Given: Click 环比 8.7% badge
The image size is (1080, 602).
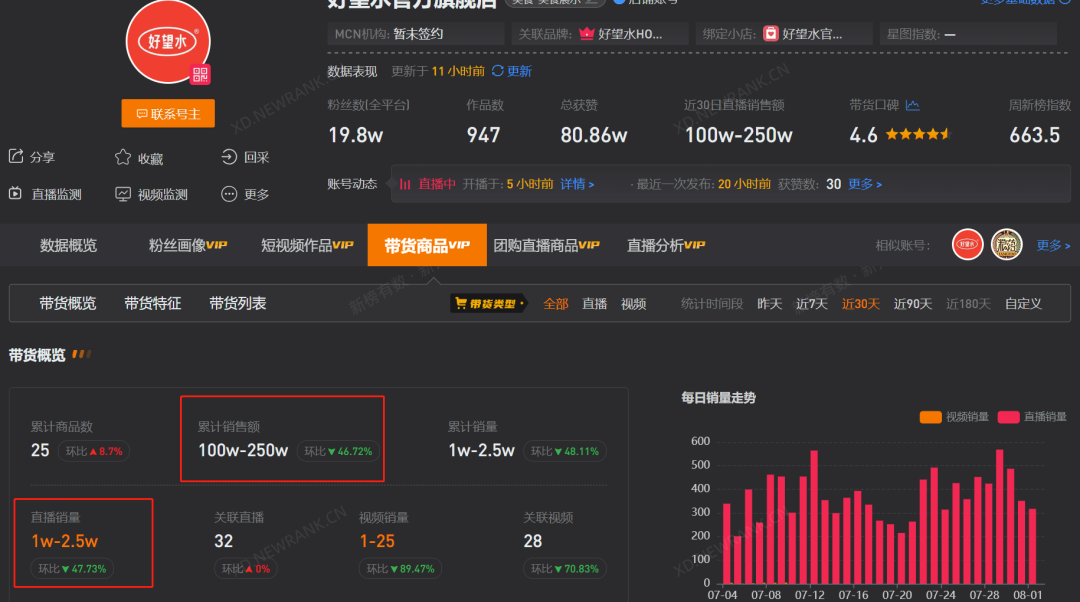Looking at the screenshot, I should (x=94, y=451).
